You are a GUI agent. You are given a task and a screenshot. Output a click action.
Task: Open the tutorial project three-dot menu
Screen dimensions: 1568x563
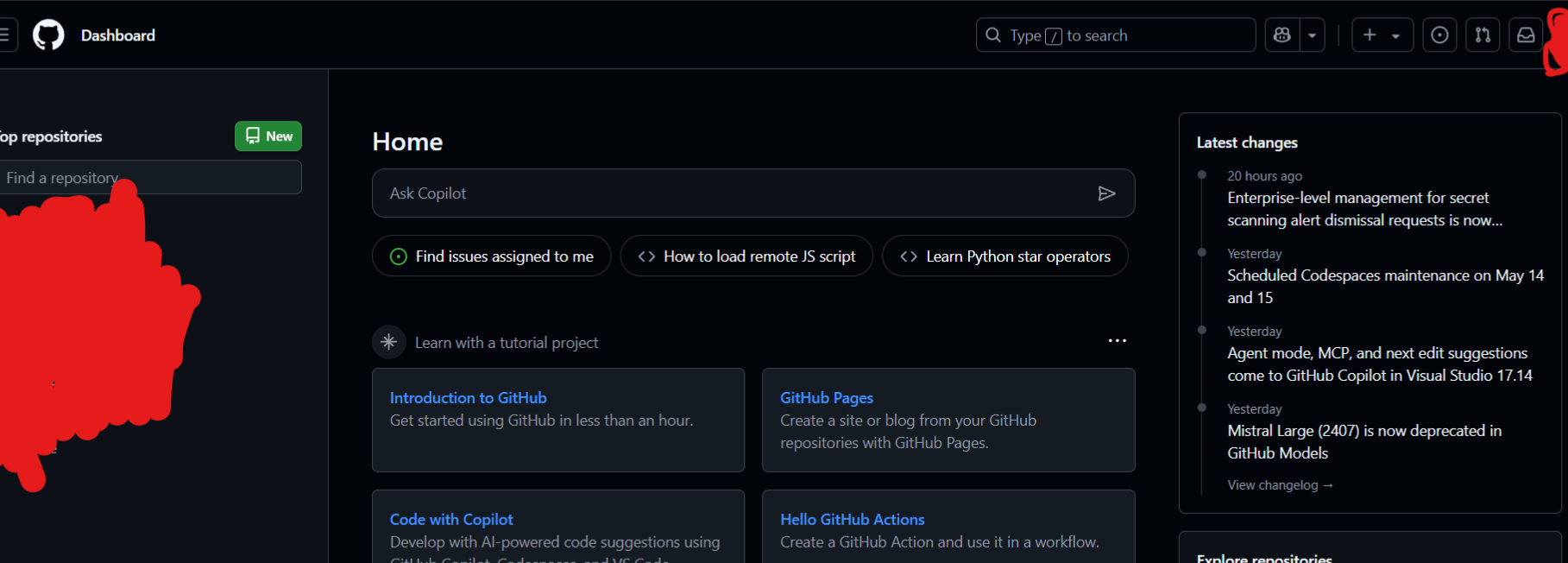point(1117,341)
